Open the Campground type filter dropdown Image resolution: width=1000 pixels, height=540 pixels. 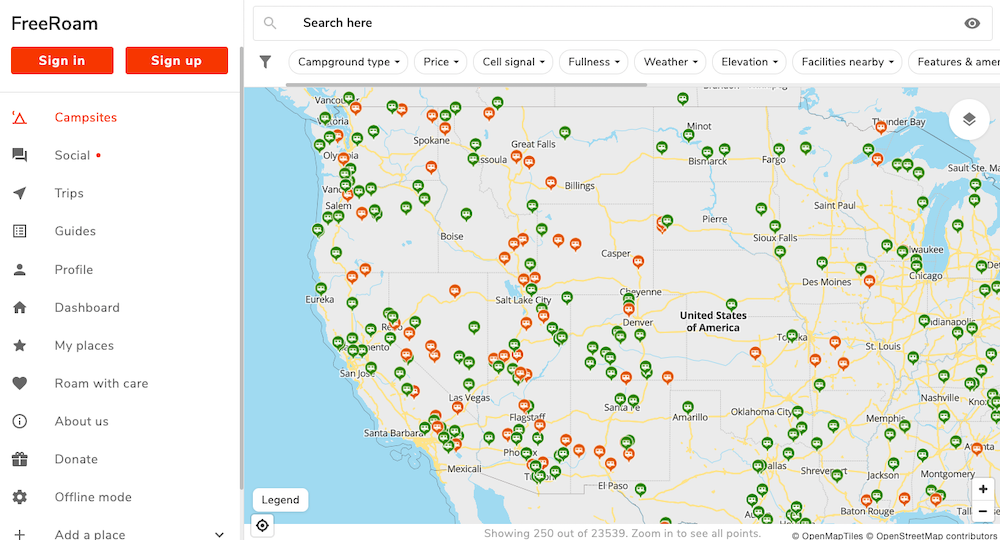pyautogui.click(x=348, y=62)
